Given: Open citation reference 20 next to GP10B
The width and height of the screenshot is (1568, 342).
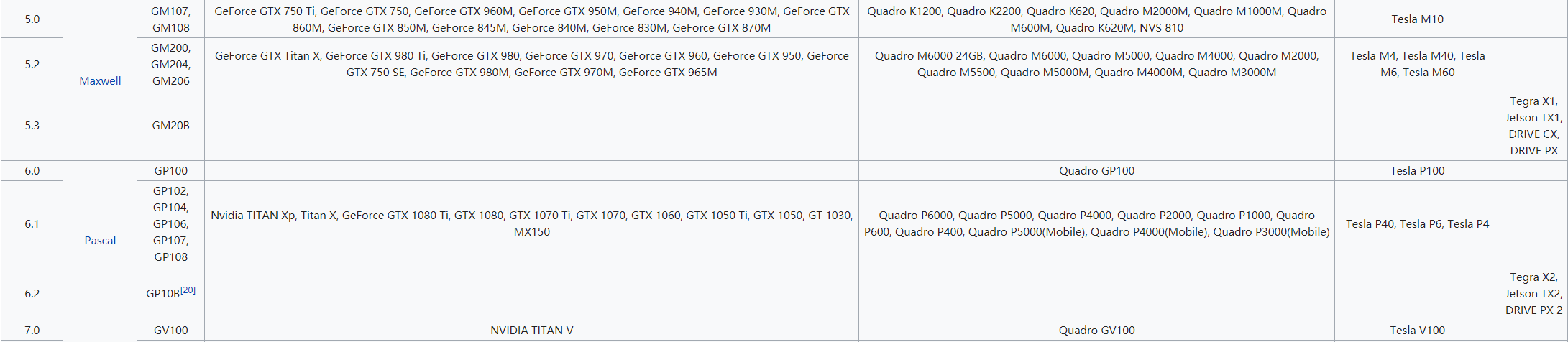Looking at the screenshot, I should [x=188, y=290].
